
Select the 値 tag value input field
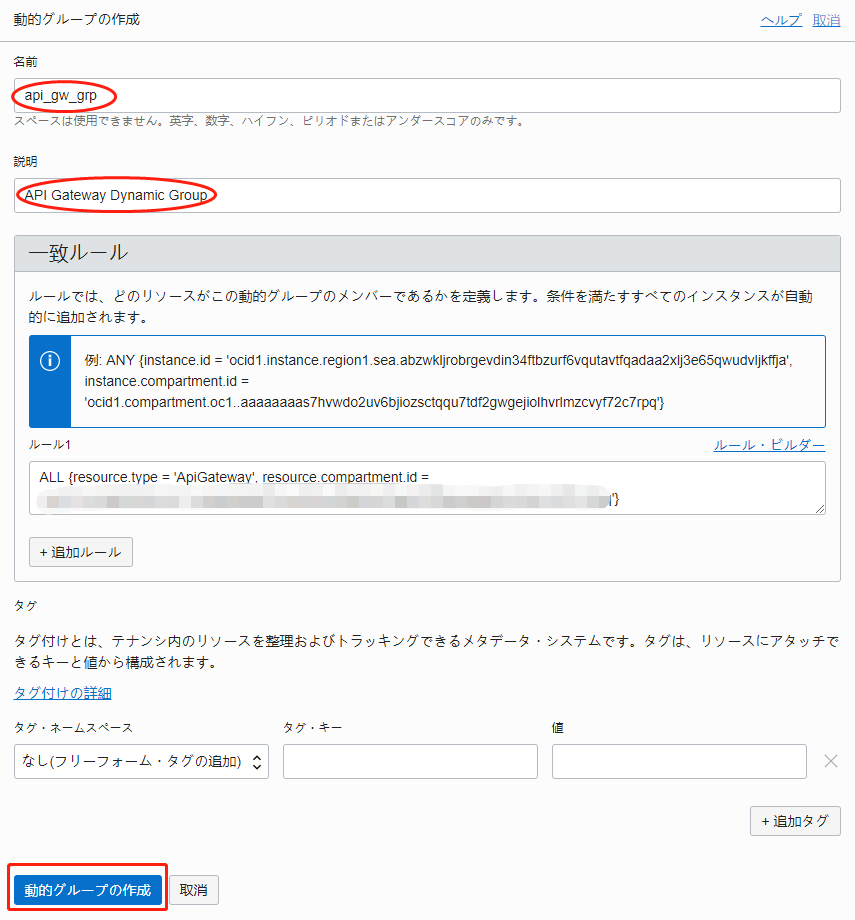679,762
